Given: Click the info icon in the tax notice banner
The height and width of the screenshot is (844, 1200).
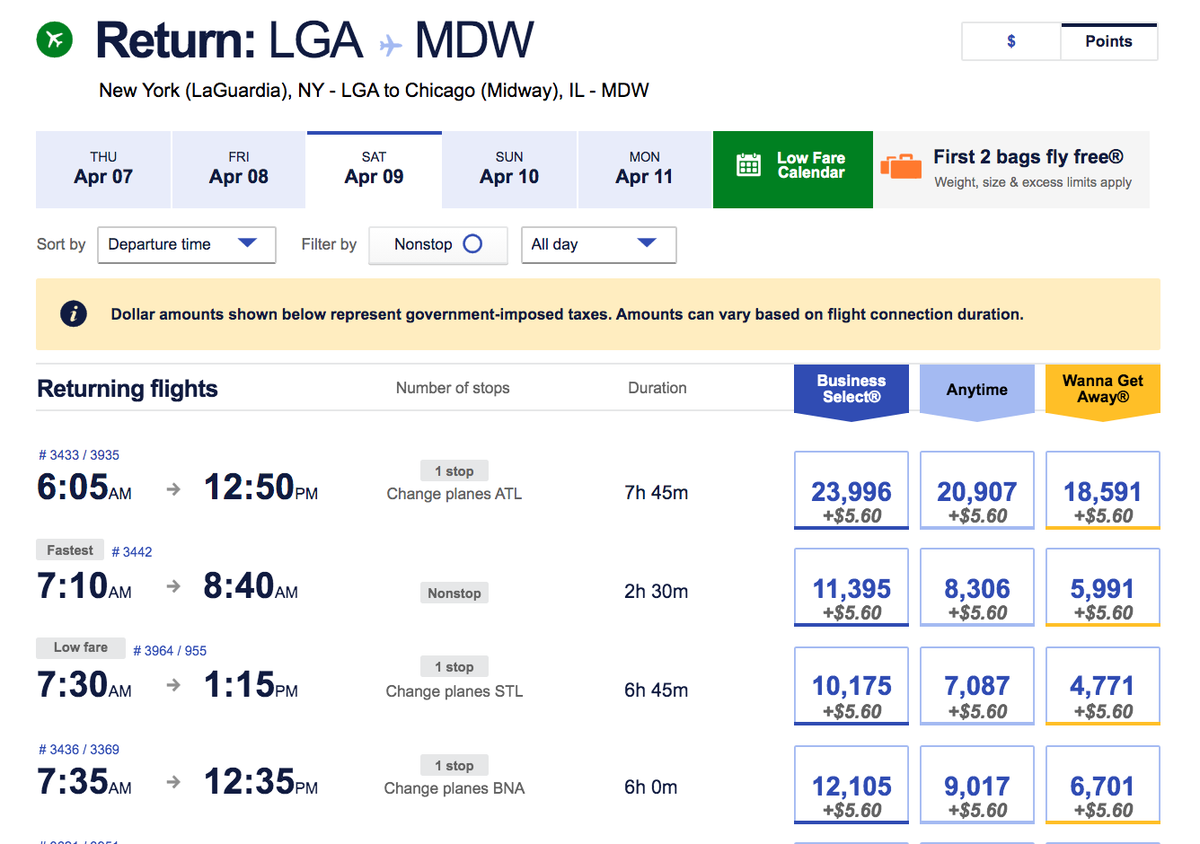Looking at the screenshot, I should [74, 313].
